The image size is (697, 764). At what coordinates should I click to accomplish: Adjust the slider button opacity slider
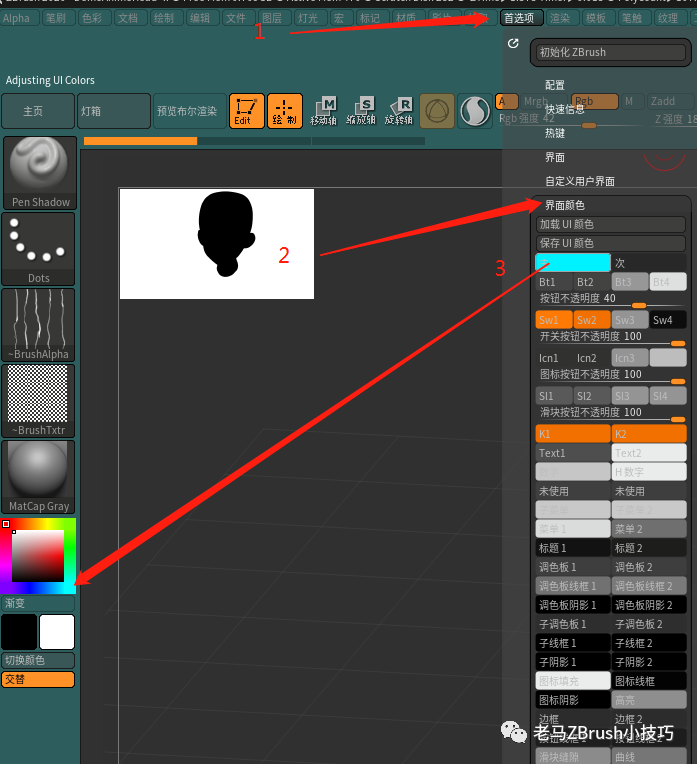pos(611,413)
